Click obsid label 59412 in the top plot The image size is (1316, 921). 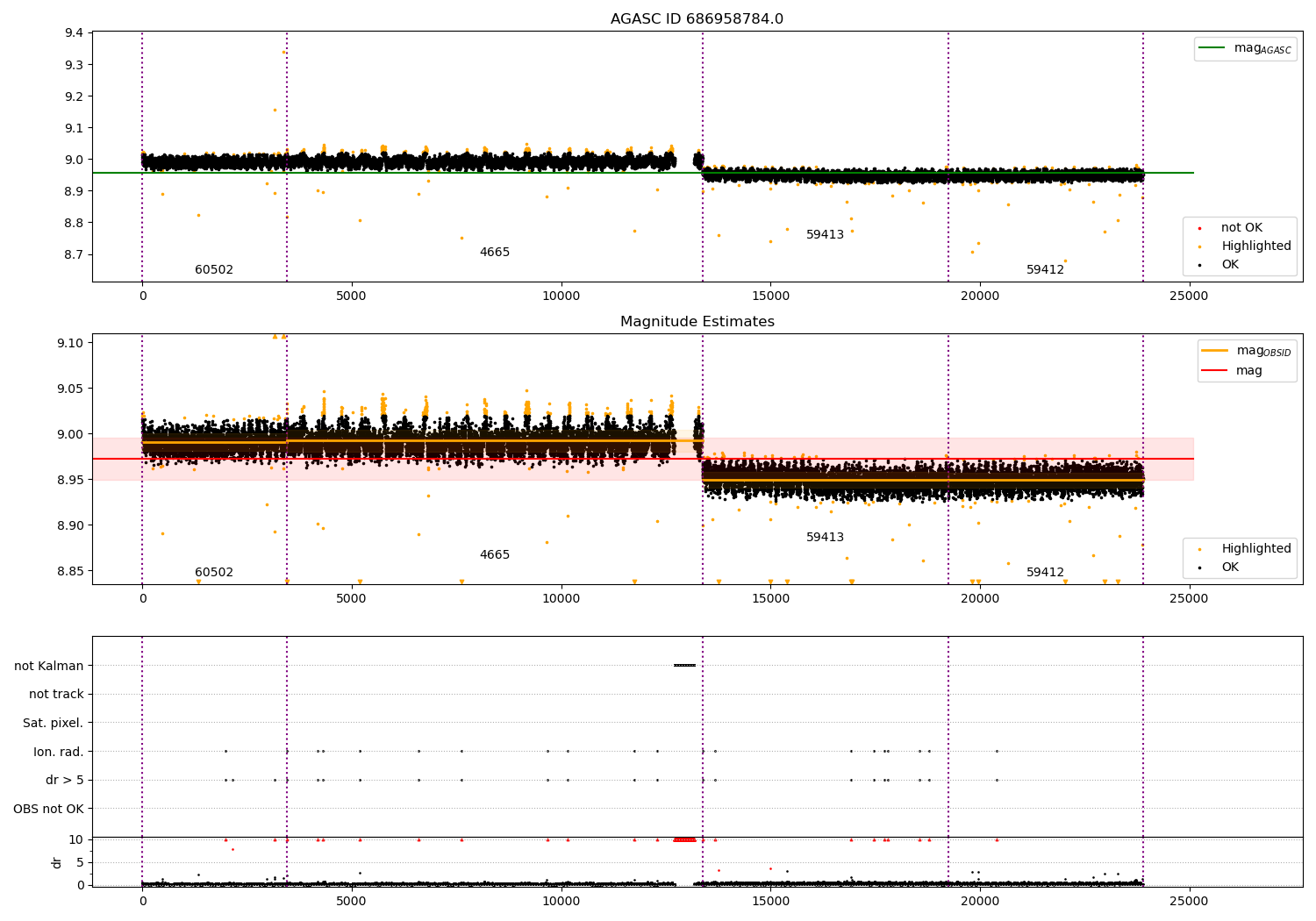tap(1046, 270)
